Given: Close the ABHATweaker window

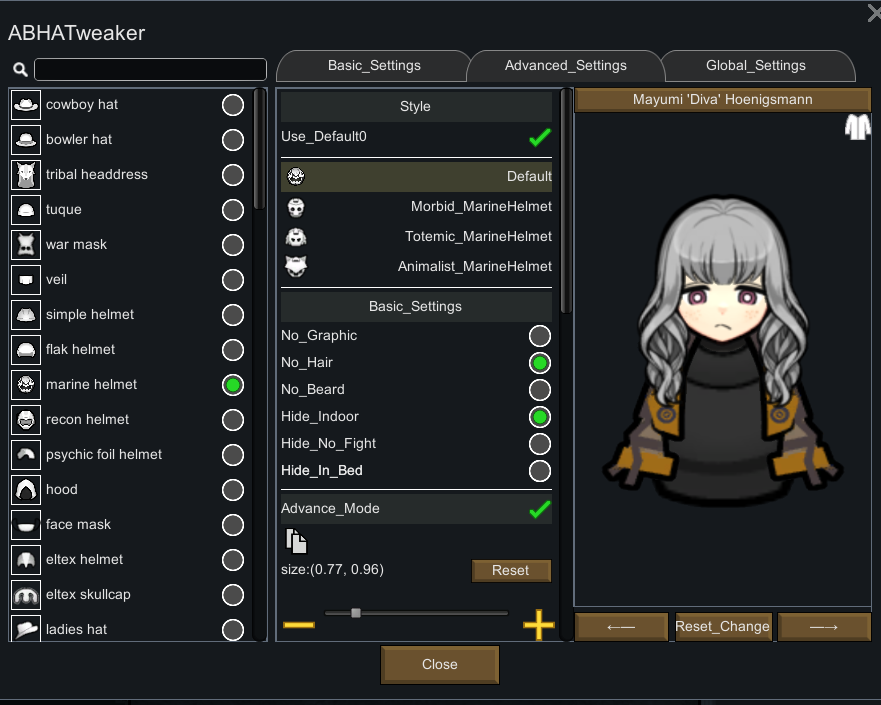Looking at the screenshot, I should pos(874,12).
